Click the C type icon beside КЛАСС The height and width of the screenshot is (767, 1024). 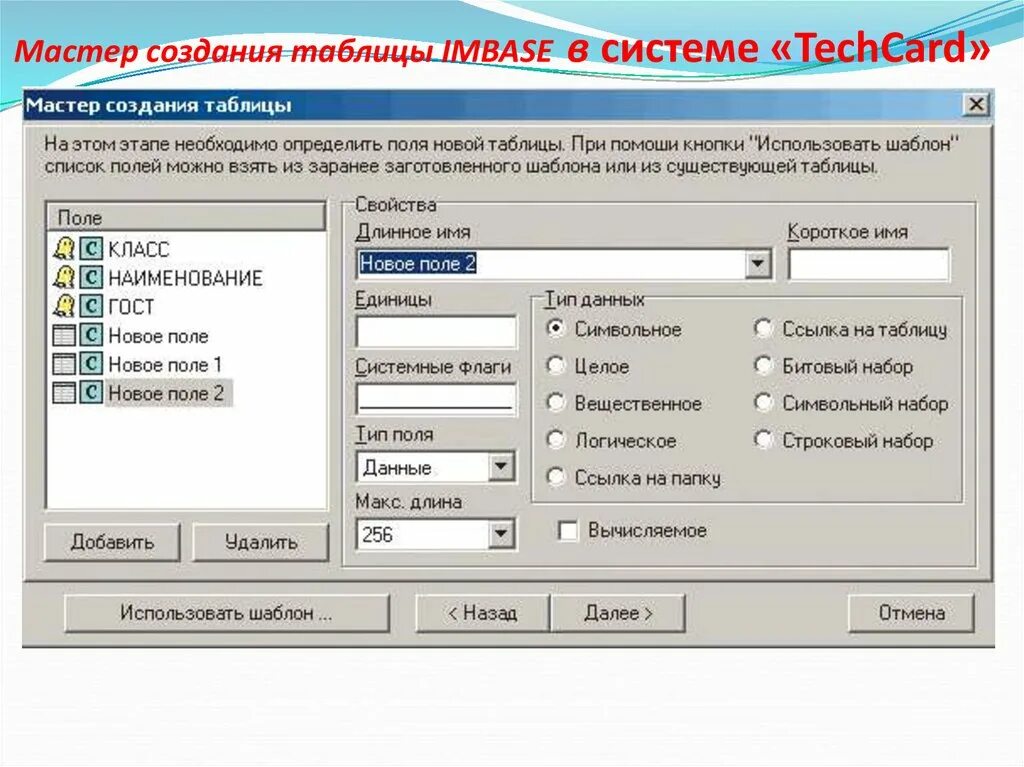91,248
